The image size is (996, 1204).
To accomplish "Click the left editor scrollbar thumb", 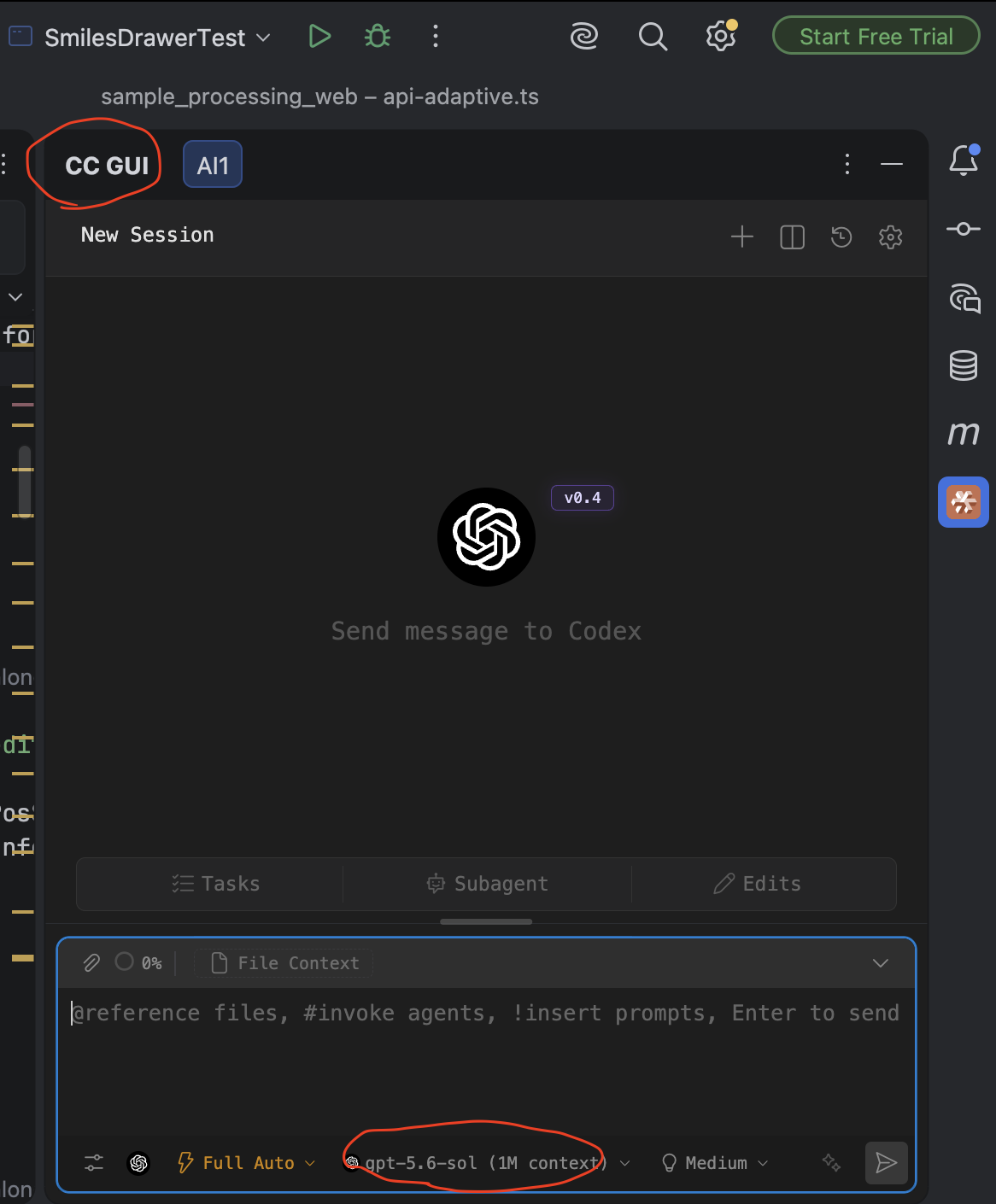I will click(25, 481).
